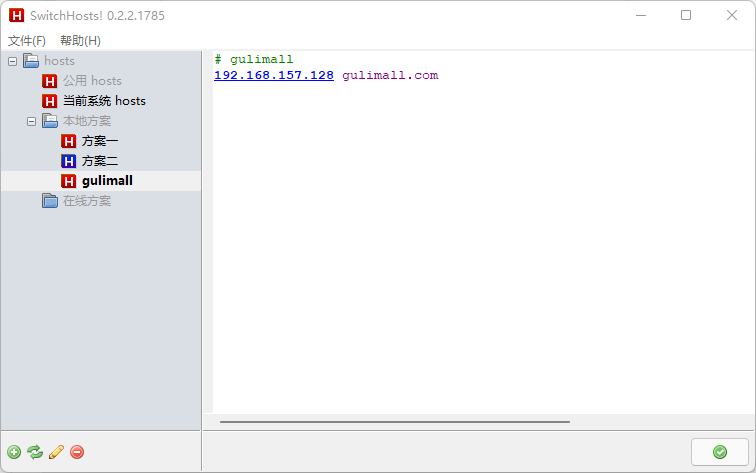Image resolution: width=756 pixels, height=473 pixels.
Task: Collapse the 本地方案 folder node
Action: point(31,122)
